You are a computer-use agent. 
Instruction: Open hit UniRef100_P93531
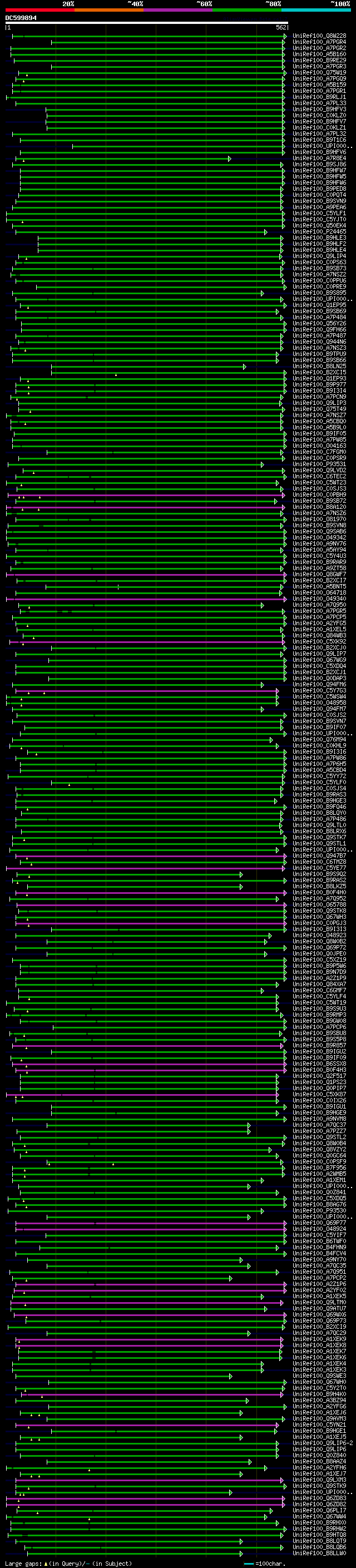click(319, 464)
